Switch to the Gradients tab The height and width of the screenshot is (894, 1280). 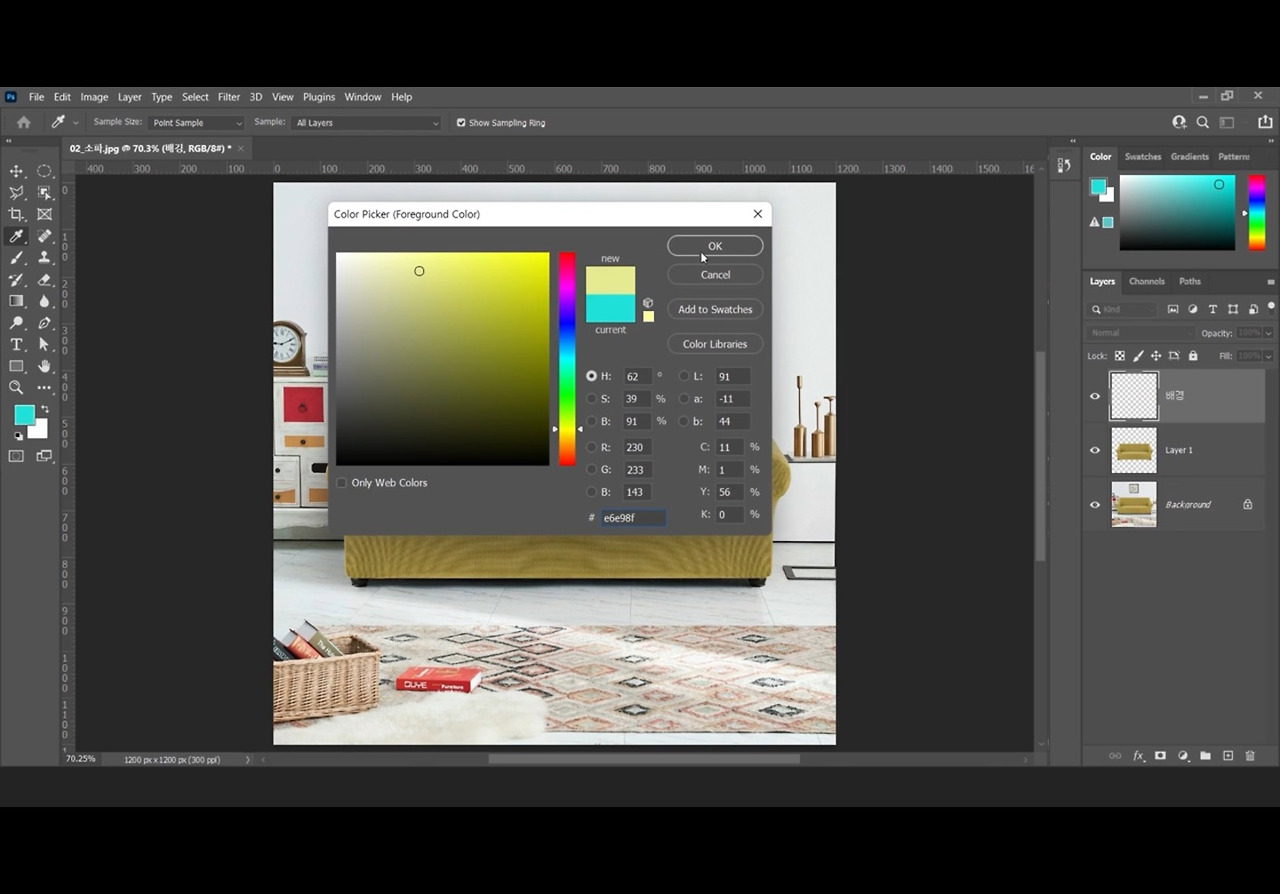(1190, 157)
